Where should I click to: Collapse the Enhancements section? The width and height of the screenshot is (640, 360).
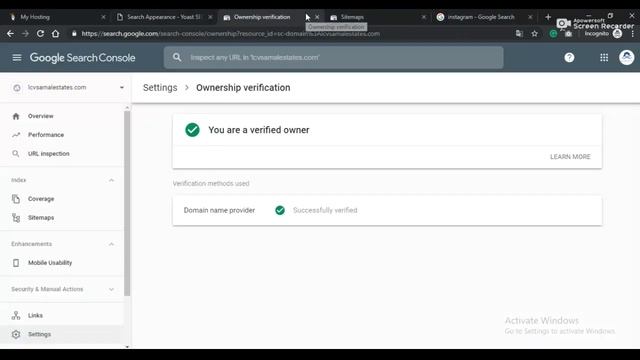[x=111, y=244]
